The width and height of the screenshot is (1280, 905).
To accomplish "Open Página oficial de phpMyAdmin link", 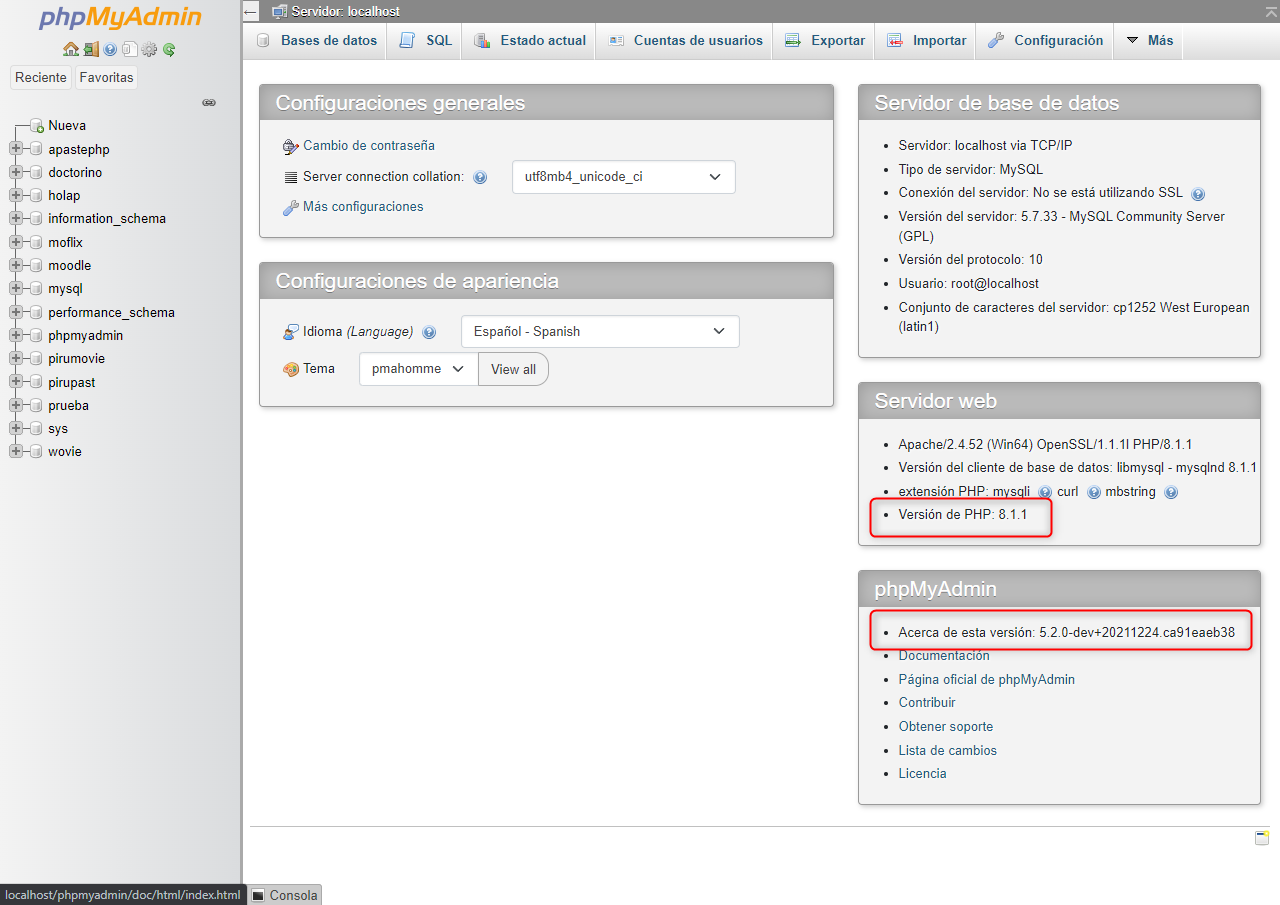I will pos(987,680).
